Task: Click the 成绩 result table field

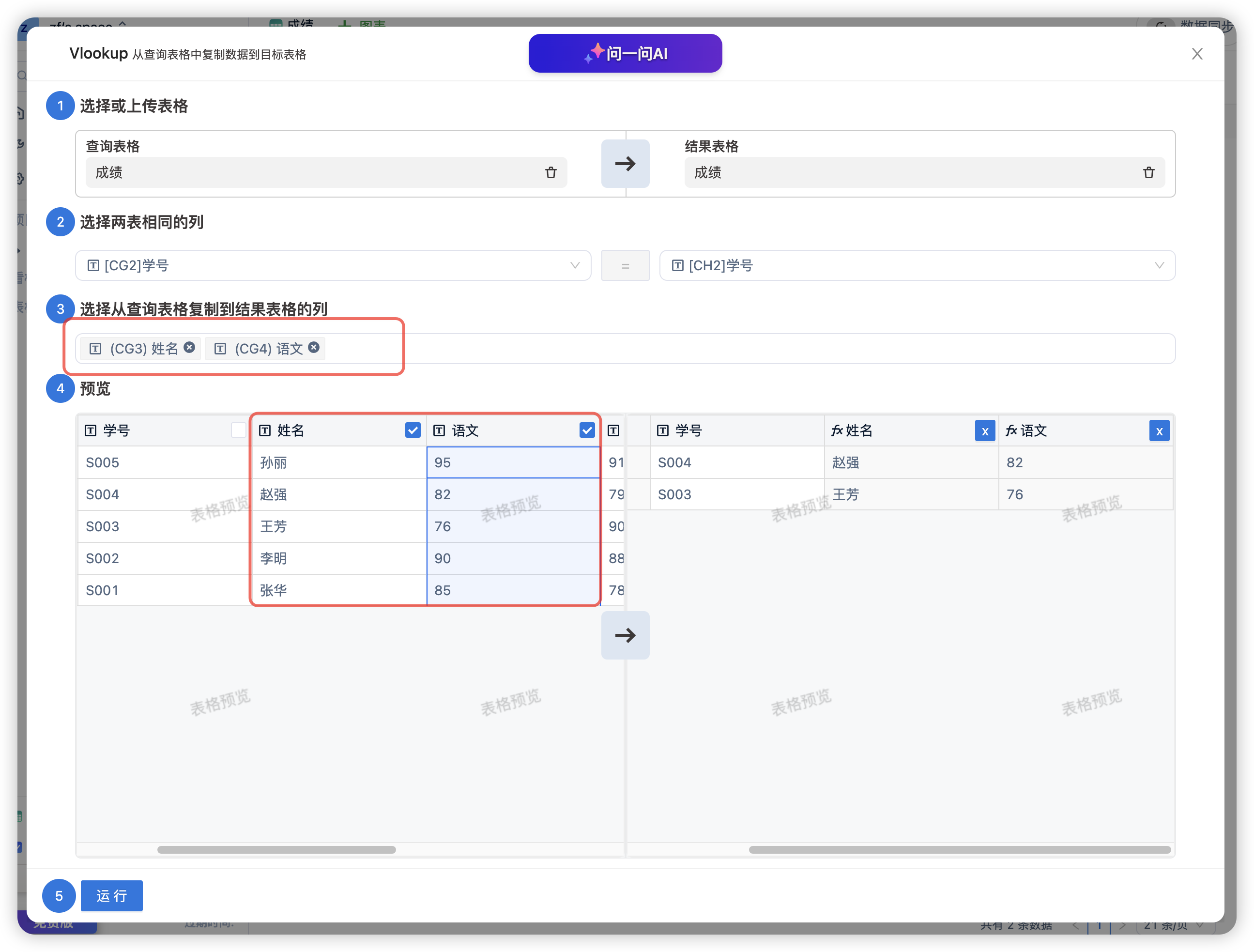Action: 924,172
